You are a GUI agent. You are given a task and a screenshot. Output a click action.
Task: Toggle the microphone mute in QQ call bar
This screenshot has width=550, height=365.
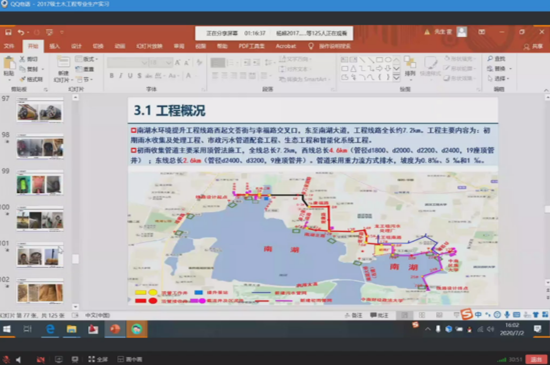pyautogui.click(x=6, y=359)
